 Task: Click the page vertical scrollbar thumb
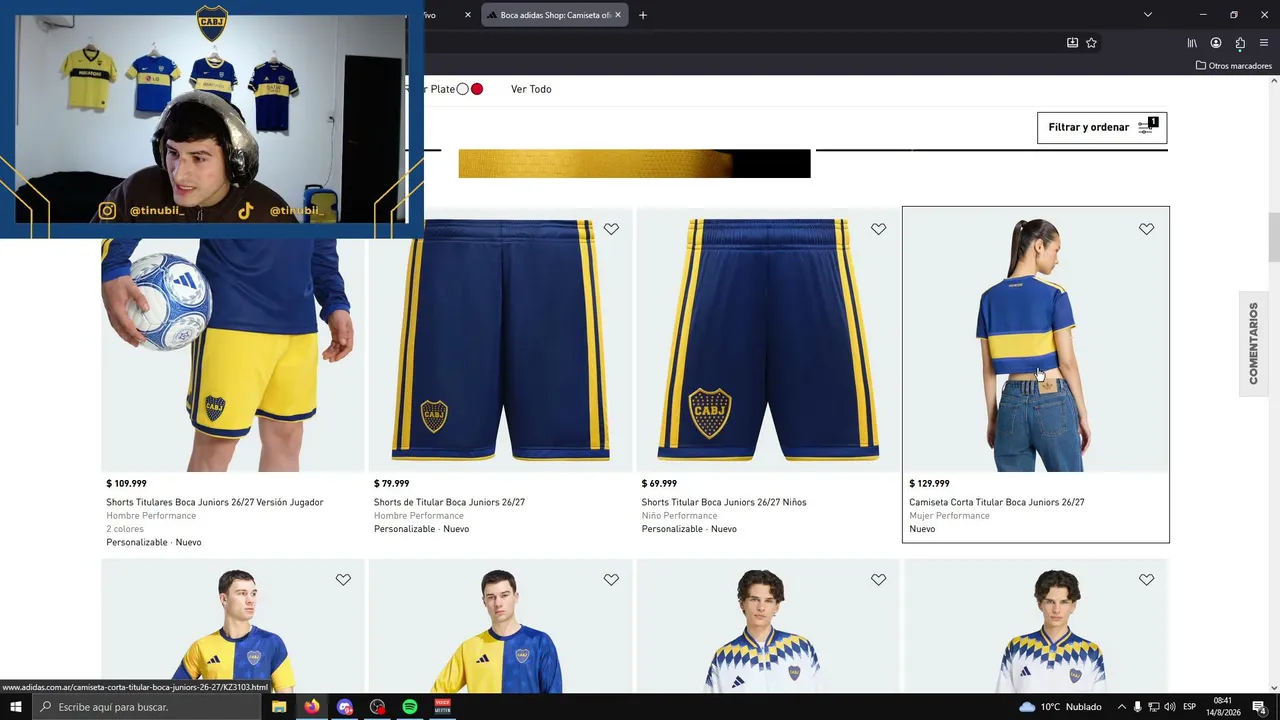click(1273, 237)
